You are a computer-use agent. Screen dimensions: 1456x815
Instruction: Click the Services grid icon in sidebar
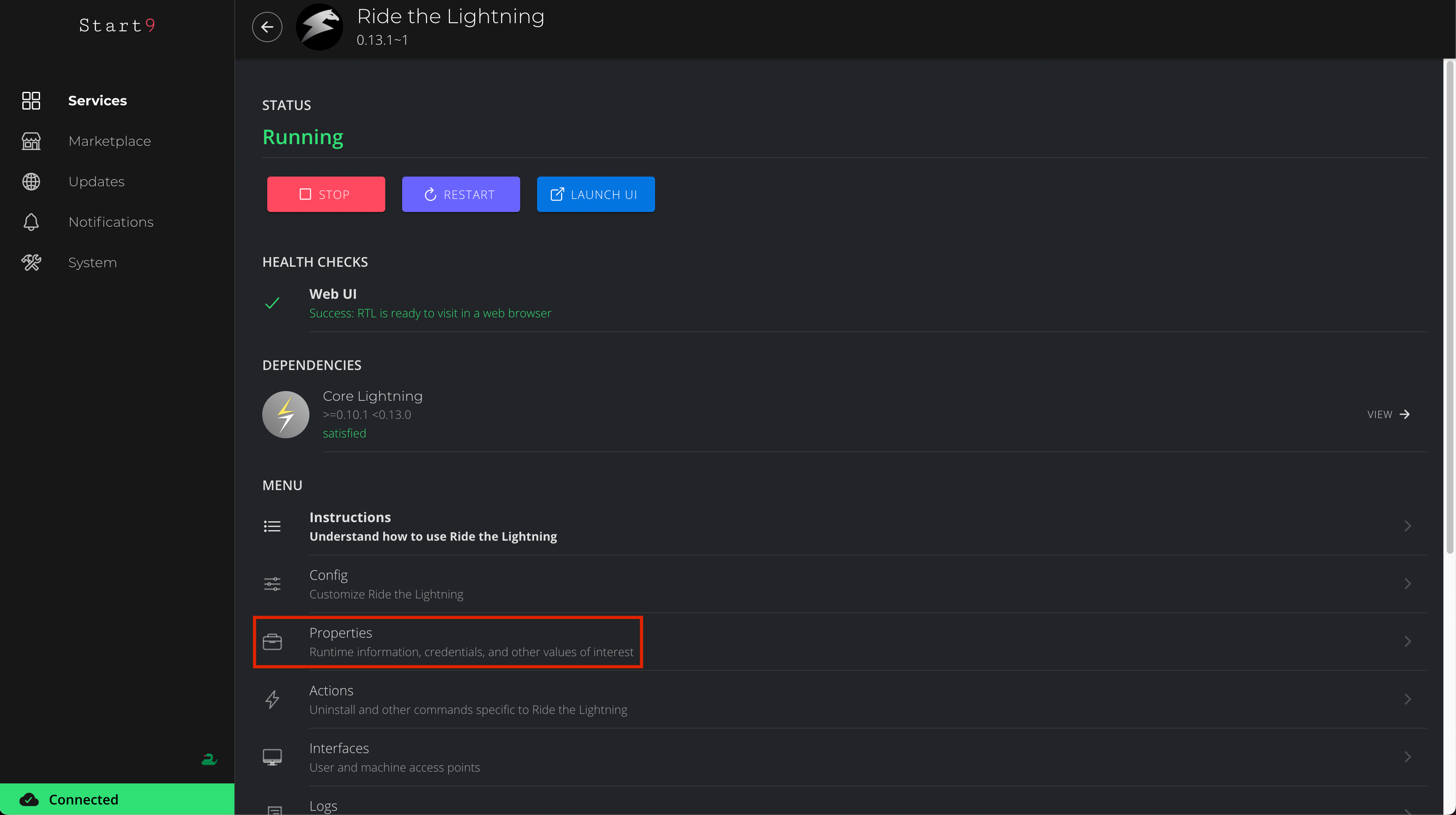31,101
